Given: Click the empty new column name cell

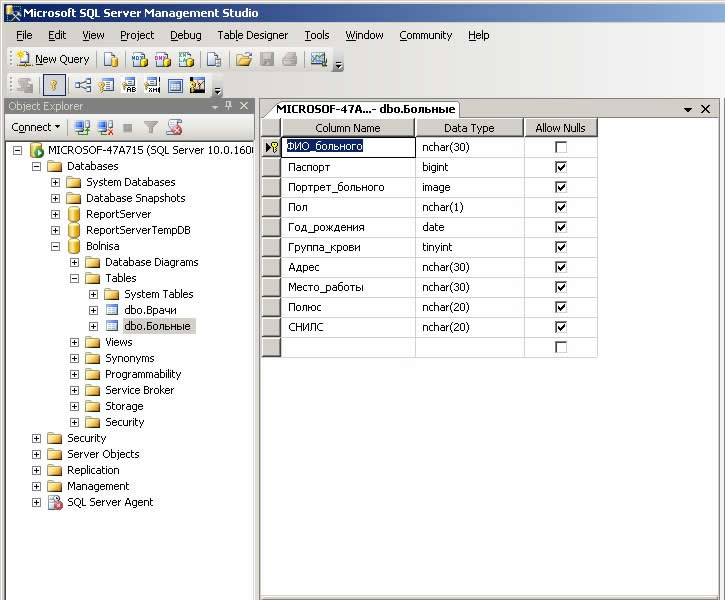Looking at the screenshot, I should [x=348, y=348].
